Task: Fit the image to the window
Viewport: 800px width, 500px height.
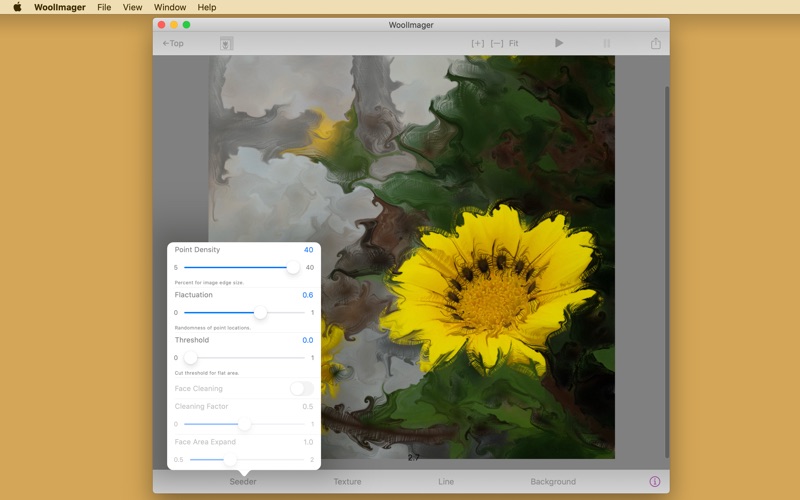Action: 513,43
